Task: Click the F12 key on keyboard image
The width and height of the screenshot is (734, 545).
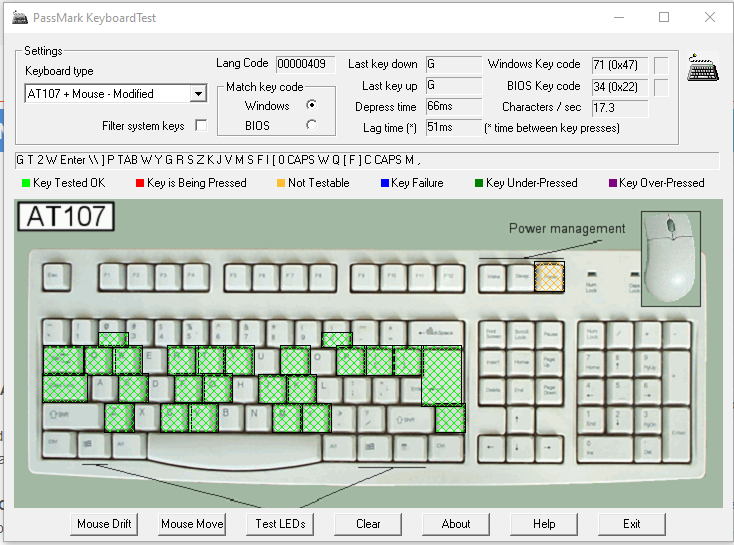Action: tap(450, 278)
